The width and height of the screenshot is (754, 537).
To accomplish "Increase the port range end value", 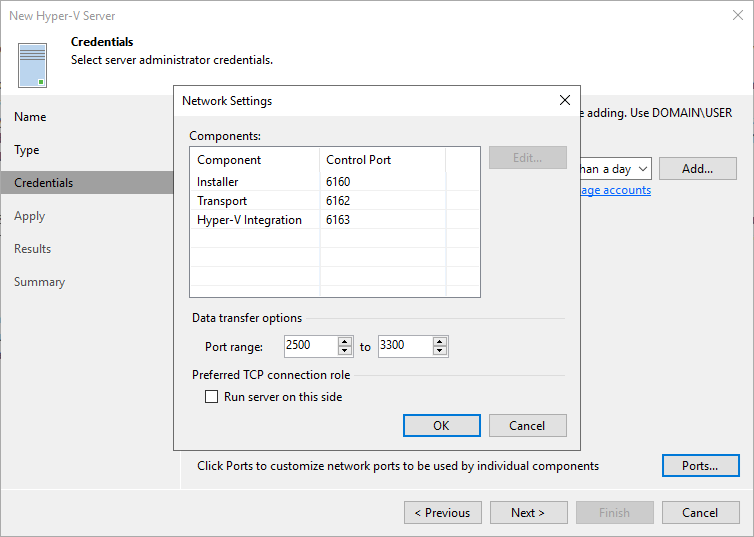I will (x=440, y=342).
